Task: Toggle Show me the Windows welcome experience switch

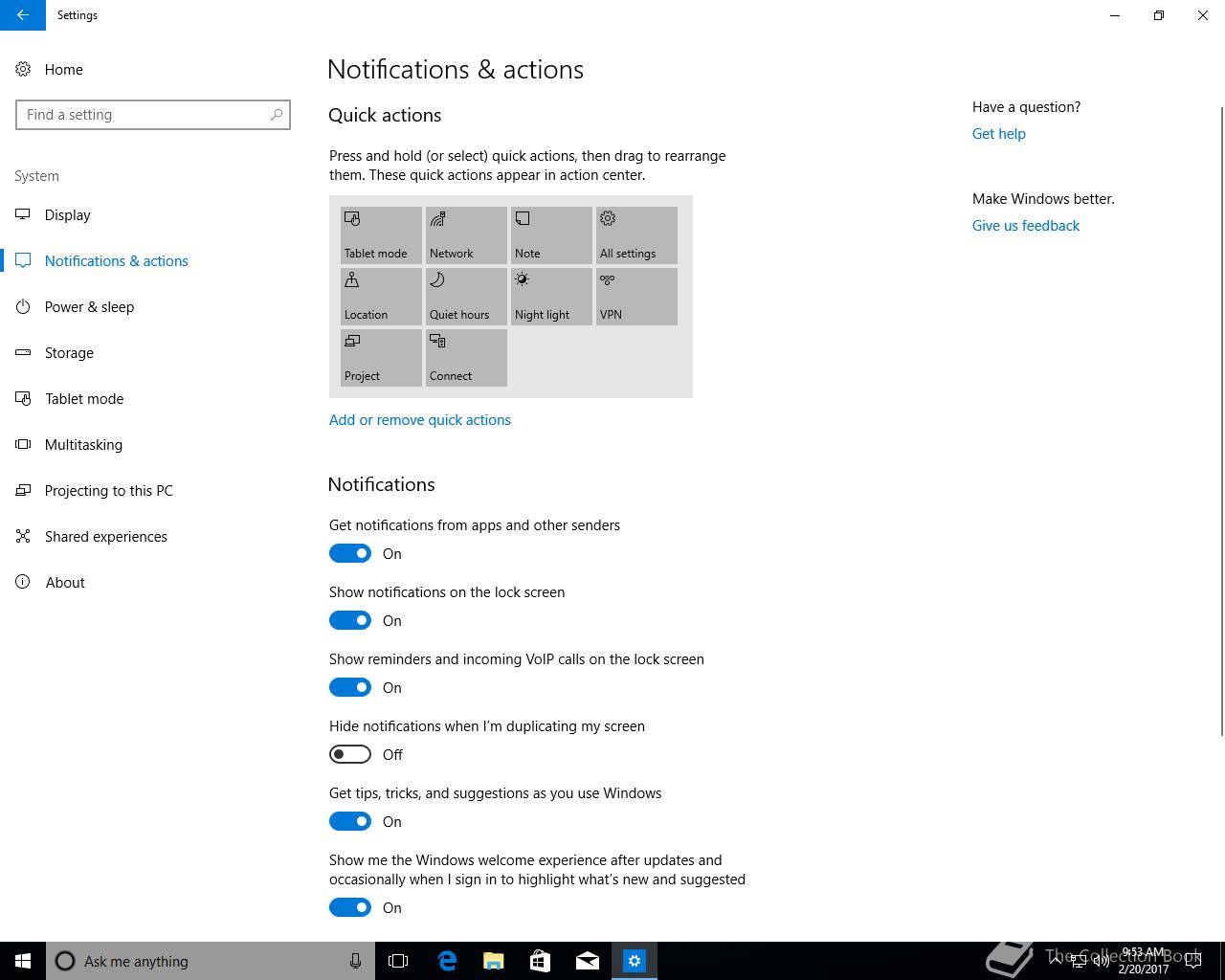Action: pyautogui.click(x=350, y=907)
